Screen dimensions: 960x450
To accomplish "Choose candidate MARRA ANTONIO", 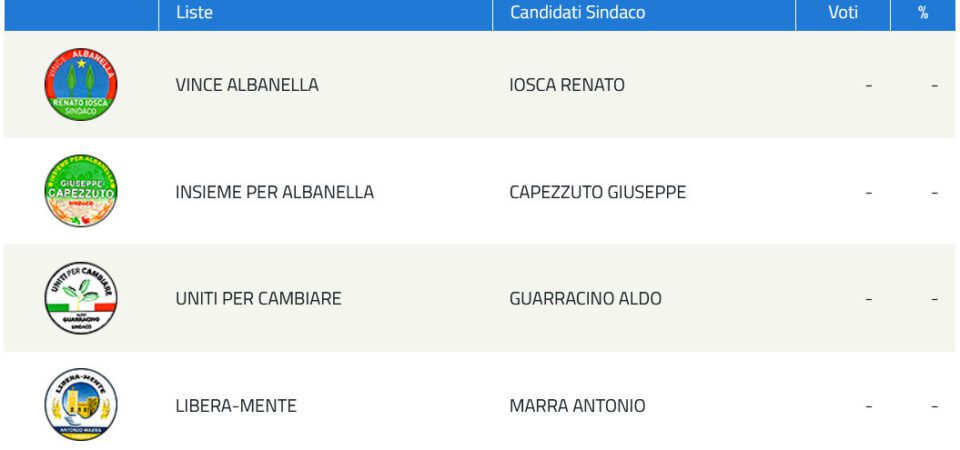I will tap(577, 406).
